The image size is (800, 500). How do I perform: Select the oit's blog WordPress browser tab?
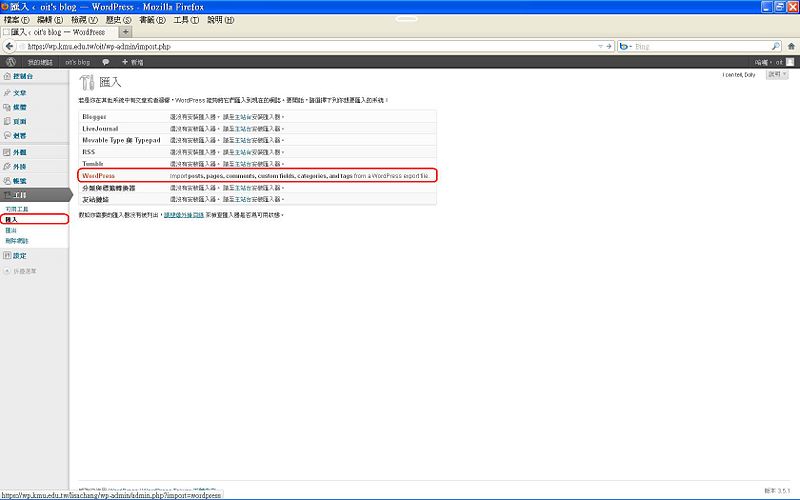[59, 32]
